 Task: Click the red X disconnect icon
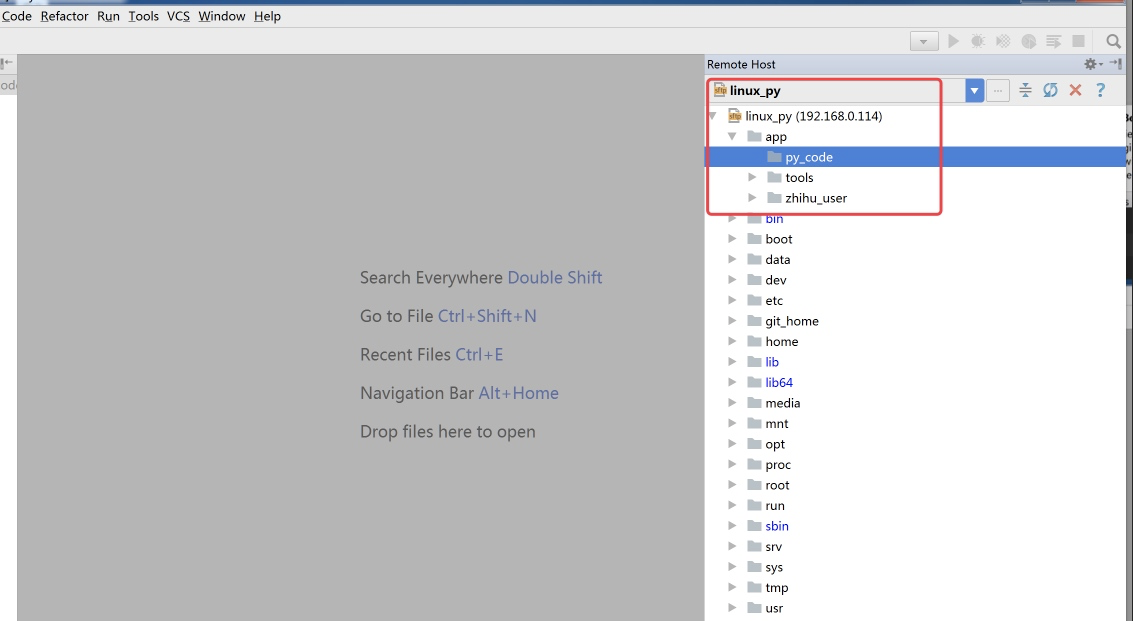coord(1075,90)
